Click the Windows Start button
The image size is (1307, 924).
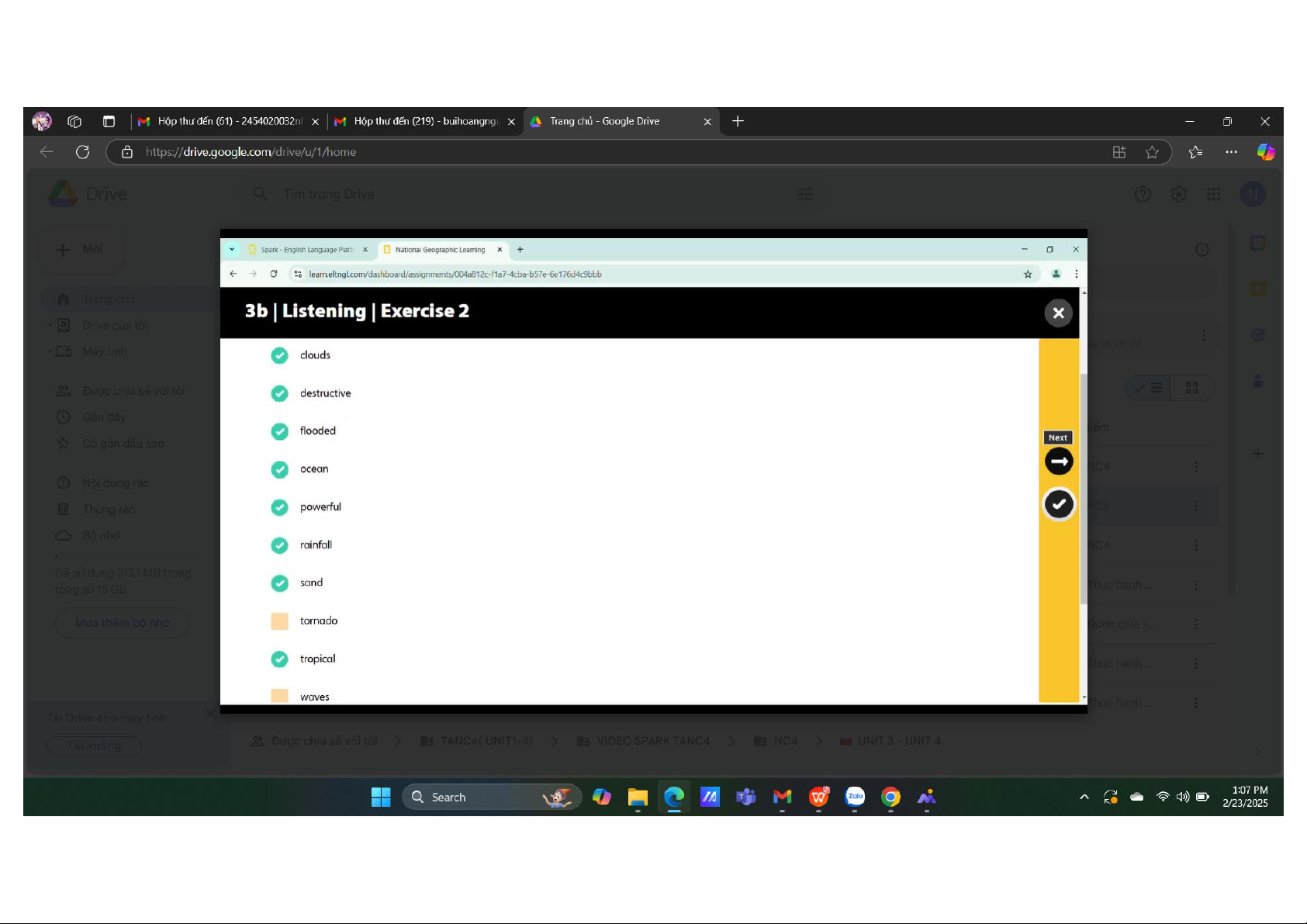[381, 797]
